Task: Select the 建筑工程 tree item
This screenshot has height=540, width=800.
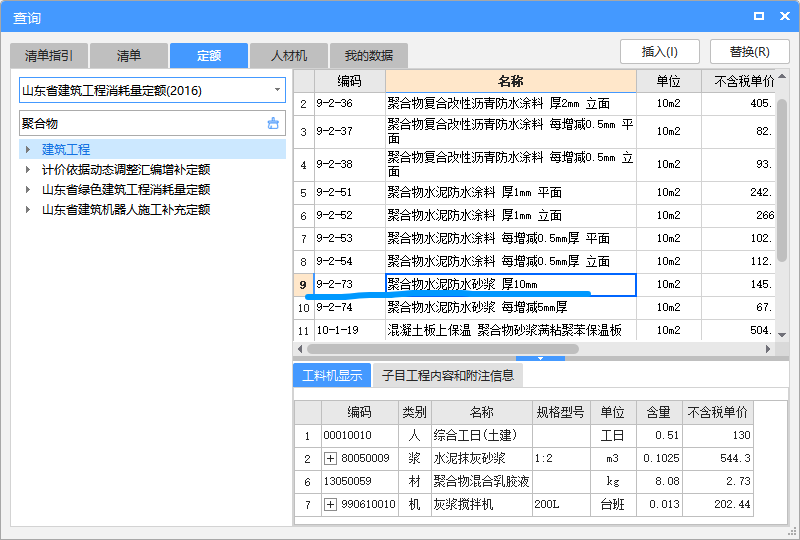Action: point(66,150)
